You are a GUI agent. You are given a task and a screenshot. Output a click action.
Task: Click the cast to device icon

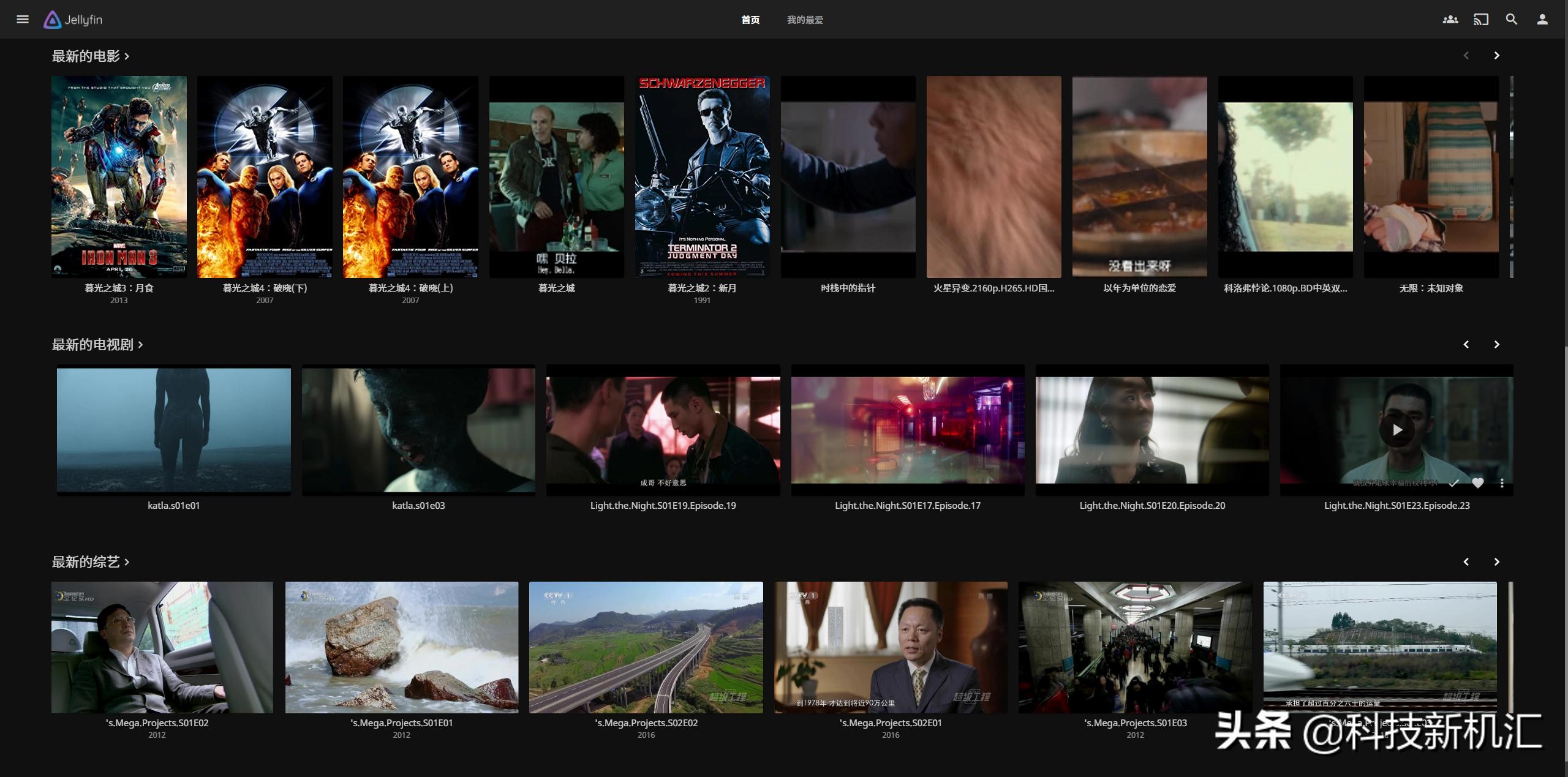tap(1480, 20)
